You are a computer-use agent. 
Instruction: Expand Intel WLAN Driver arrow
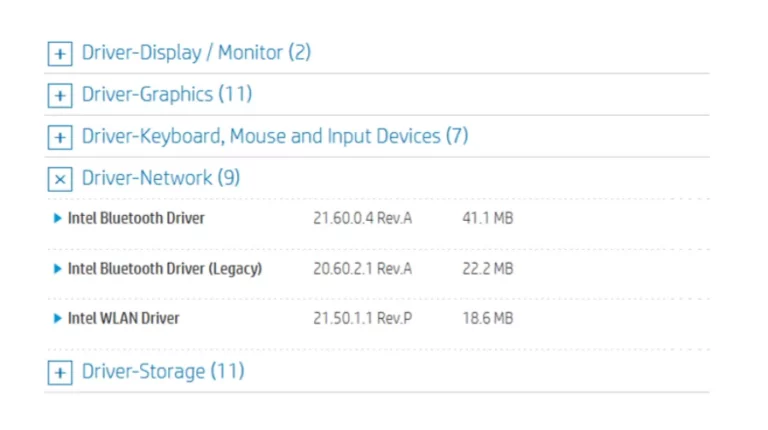(x=57, y=318)
